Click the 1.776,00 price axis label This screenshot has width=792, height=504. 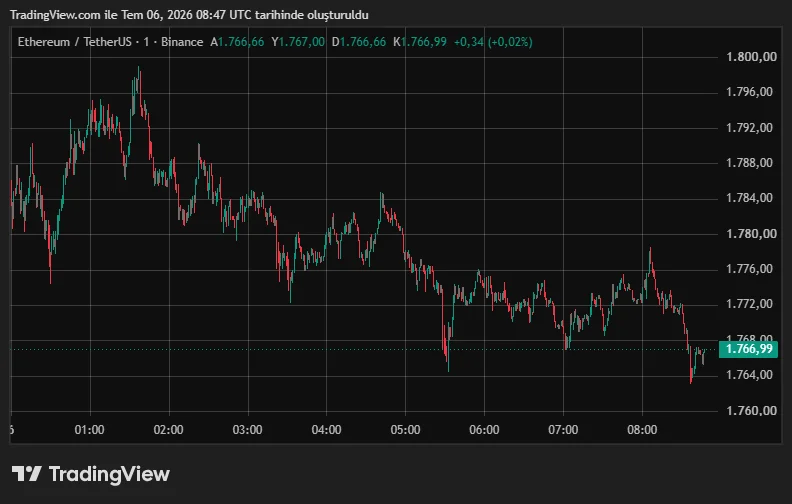[x=749, y=269]
